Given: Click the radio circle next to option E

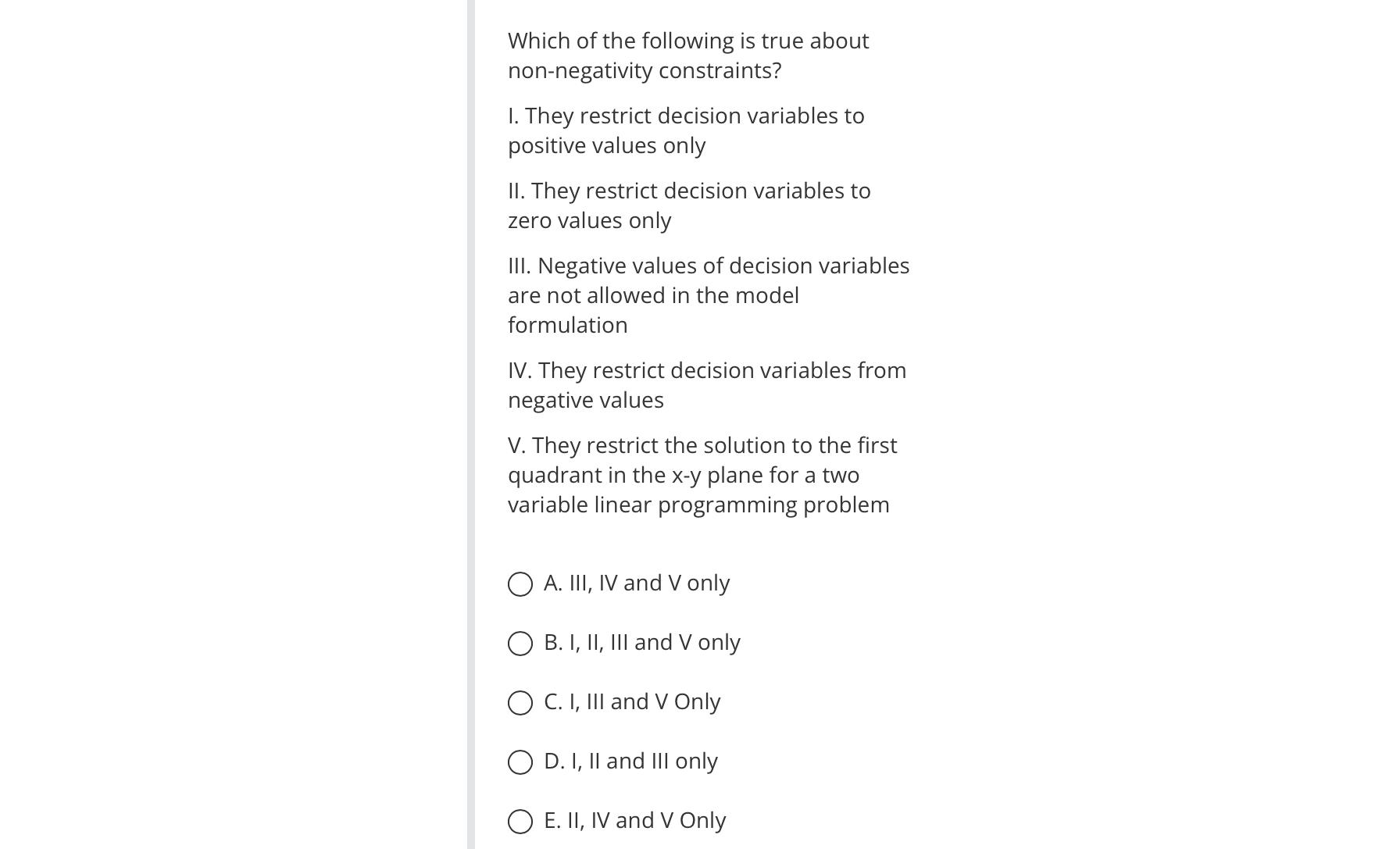Looking at the screenshot, I should click(x=520, y=821).
